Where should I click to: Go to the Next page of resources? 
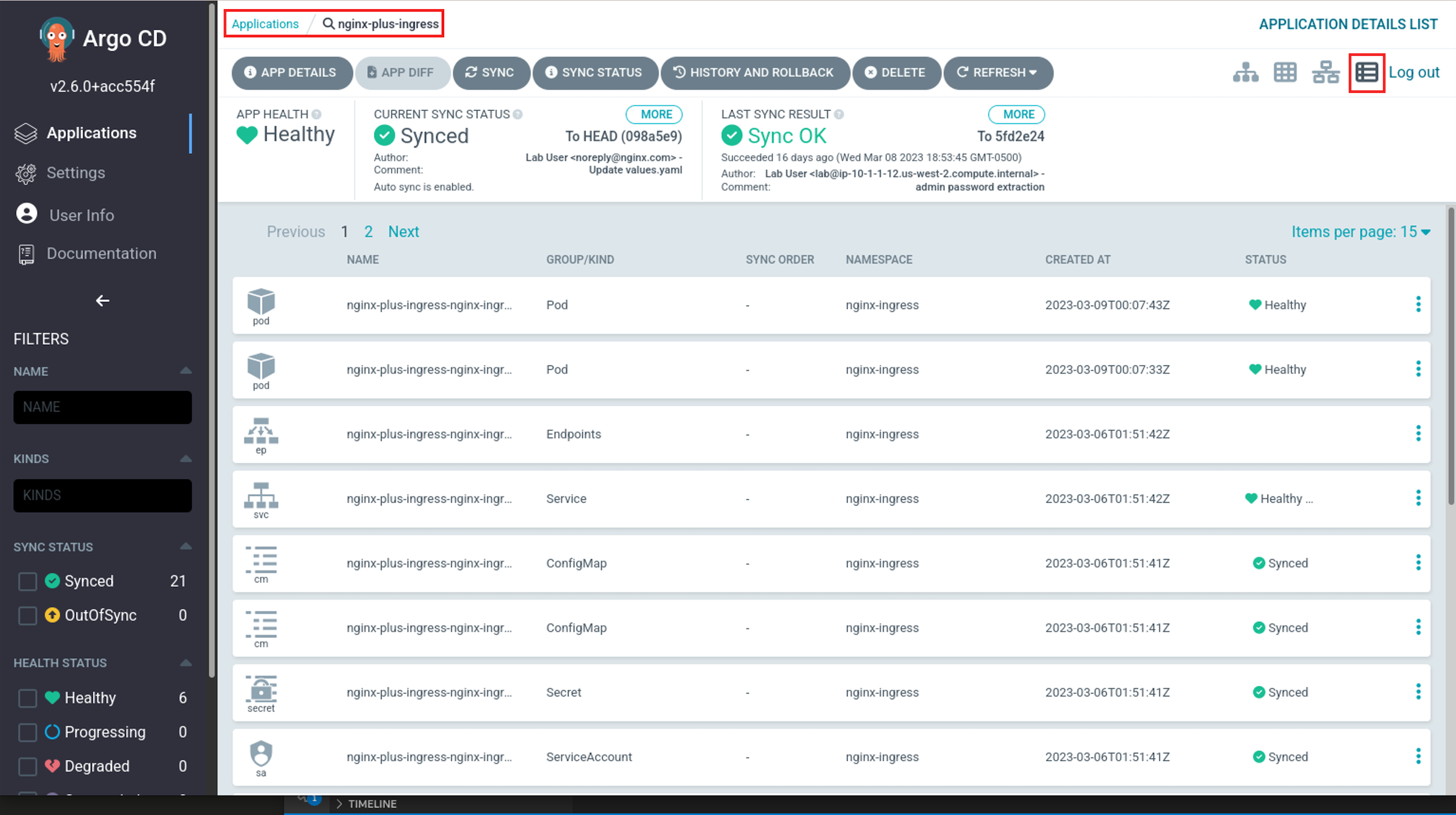pyautogui.click(x=403, y=231)
